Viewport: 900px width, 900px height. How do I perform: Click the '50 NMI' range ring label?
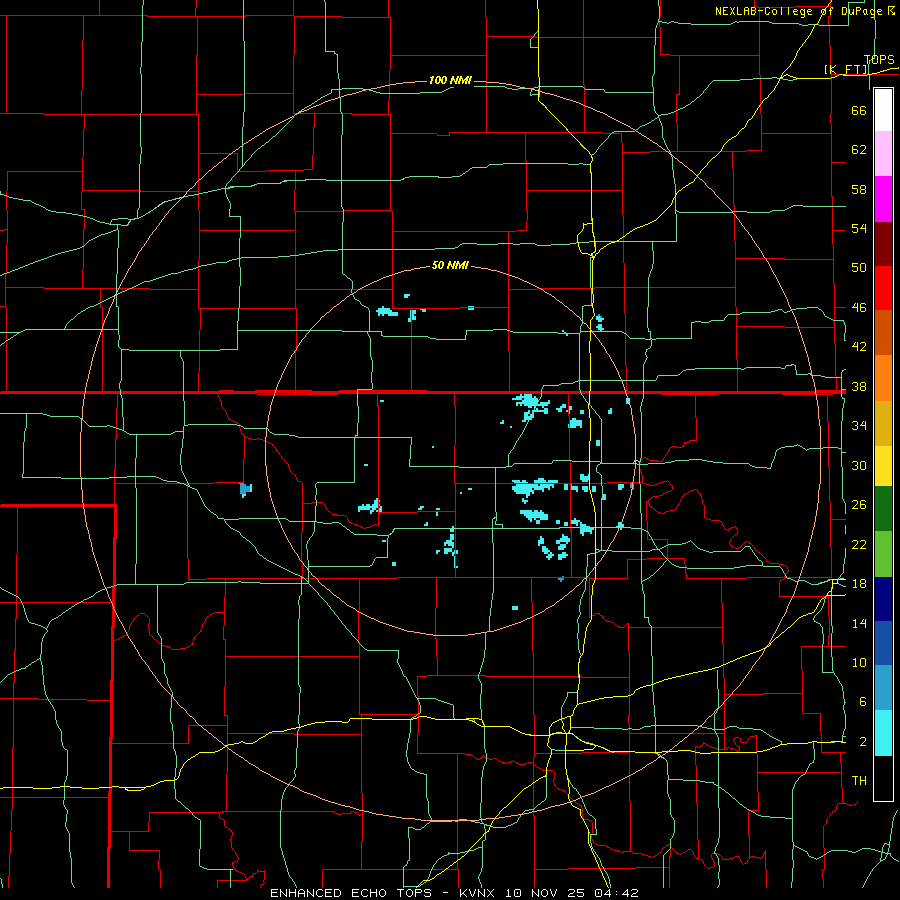tap(450, 265)
